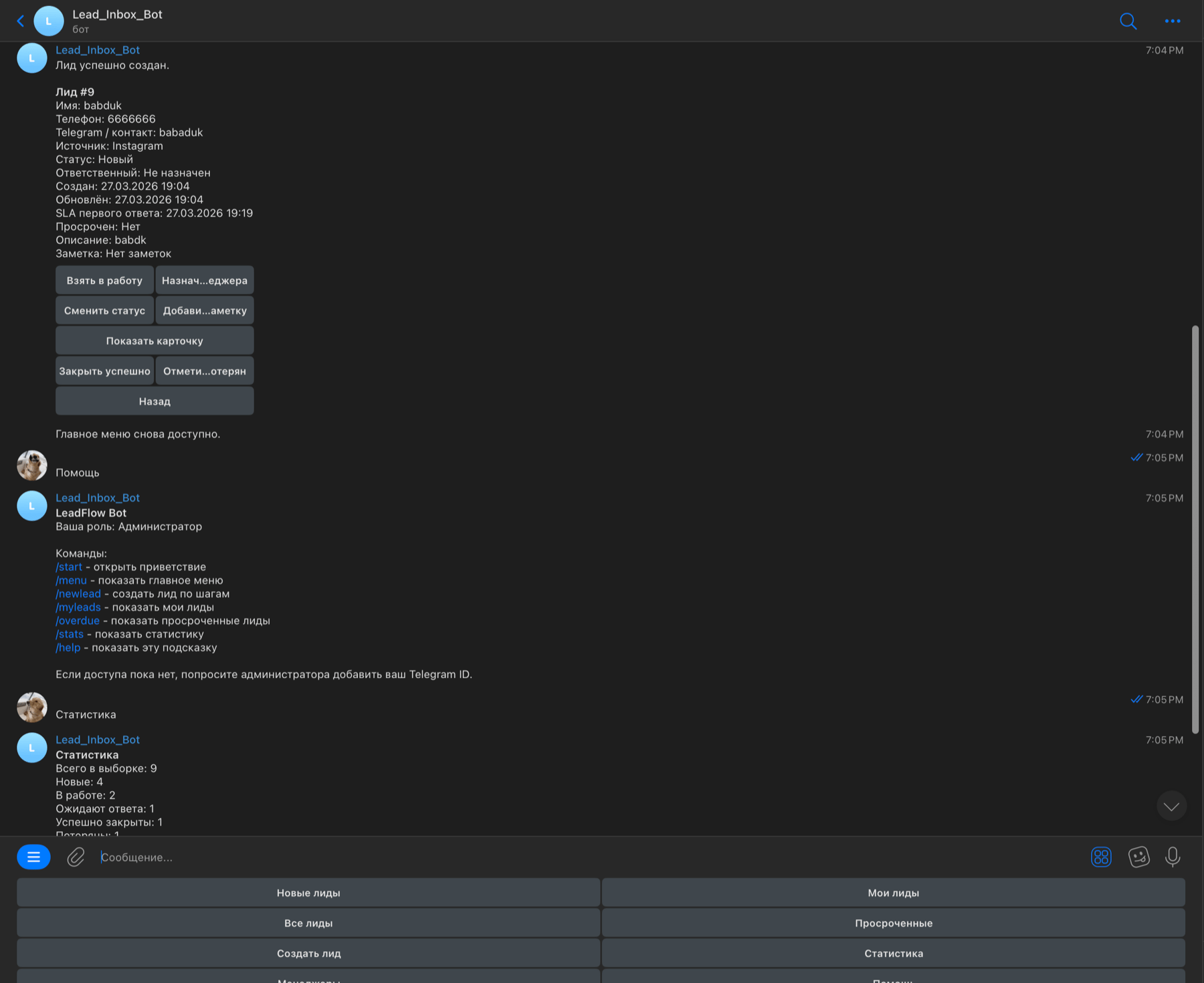Open bot avatar beside Лид успешно создан message
Viewport: 1204px width, 983px height.
tap(32, 58)
